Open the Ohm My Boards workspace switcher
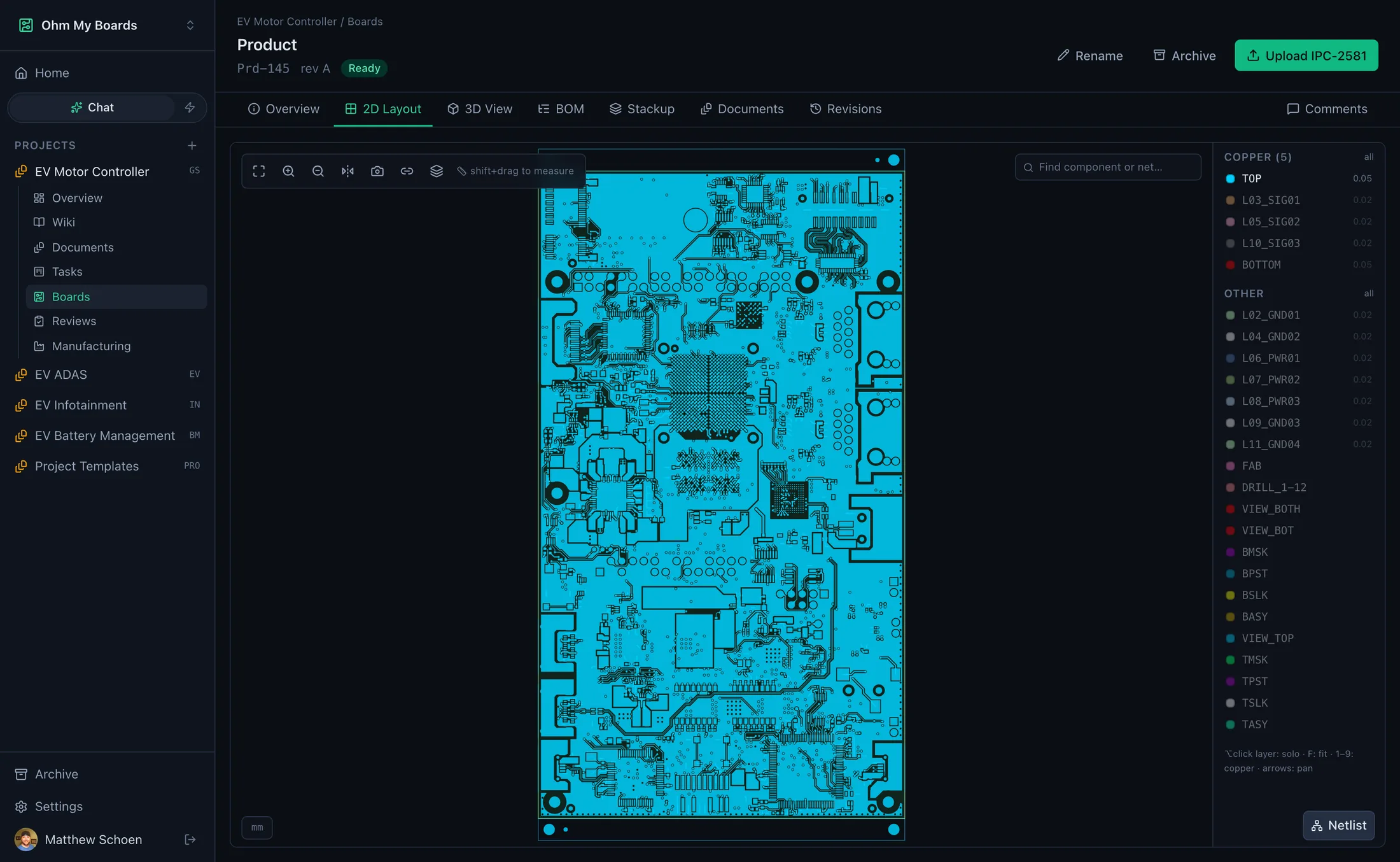 [x=107, y=25]
